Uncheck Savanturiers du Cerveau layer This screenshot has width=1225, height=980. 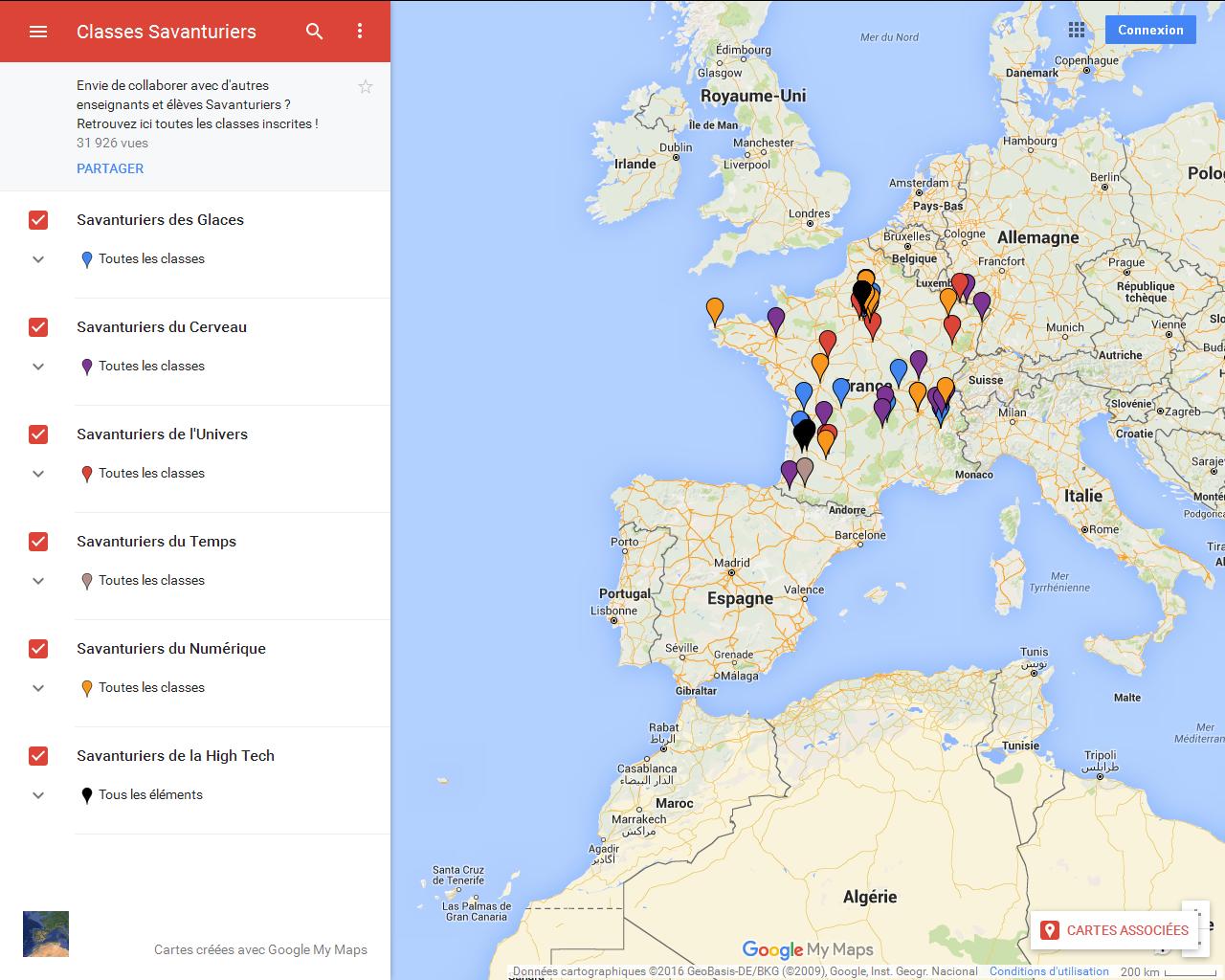[38, 327]
